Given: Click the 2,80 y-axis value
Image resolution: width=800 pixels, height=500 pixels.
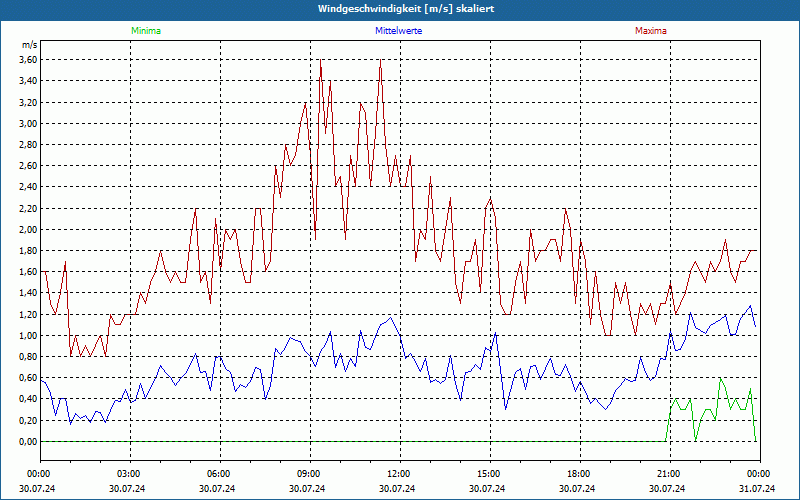Looking at the screenshot, I should click(x=28, y=144).
